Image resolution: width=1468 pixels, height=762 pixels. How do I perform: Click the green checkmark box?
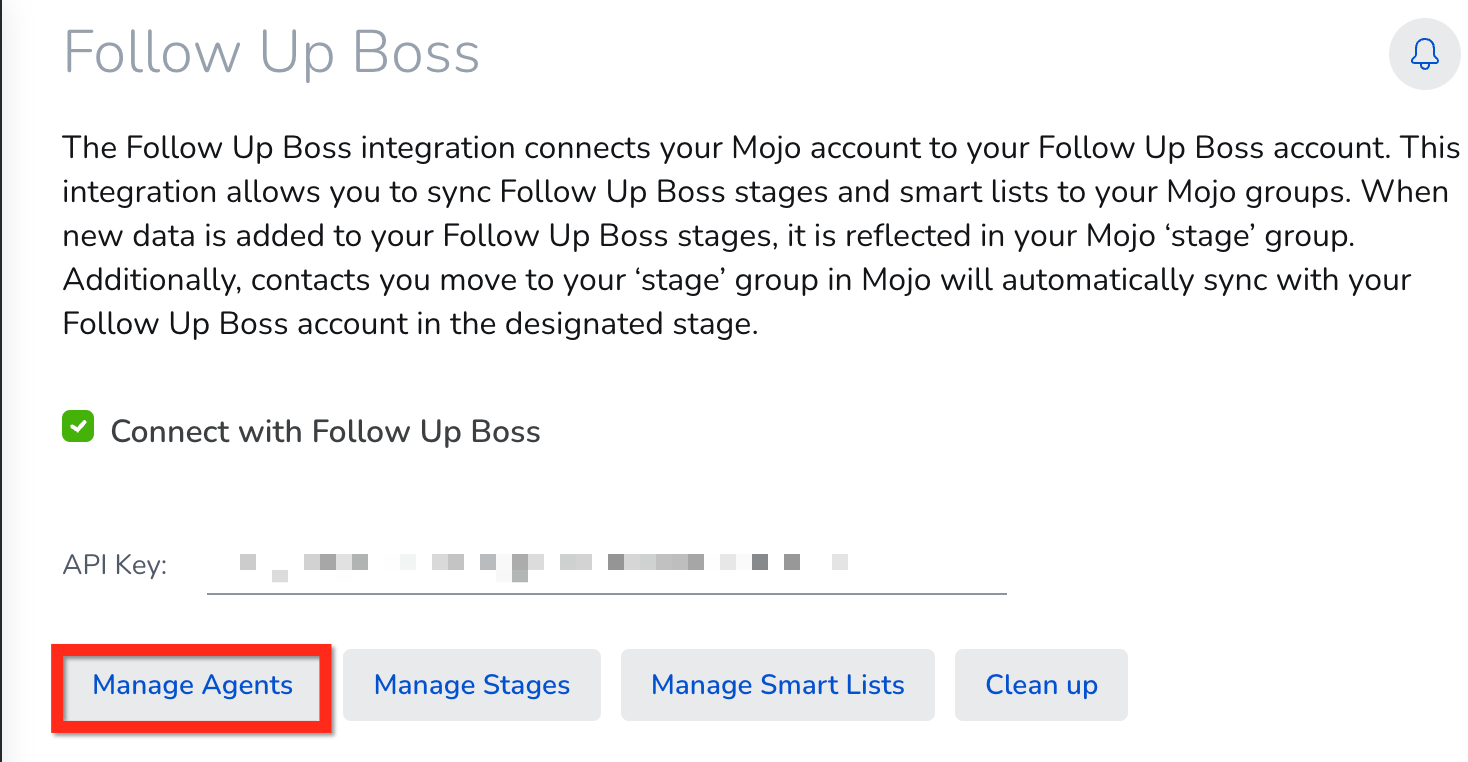tap(78, 428)
